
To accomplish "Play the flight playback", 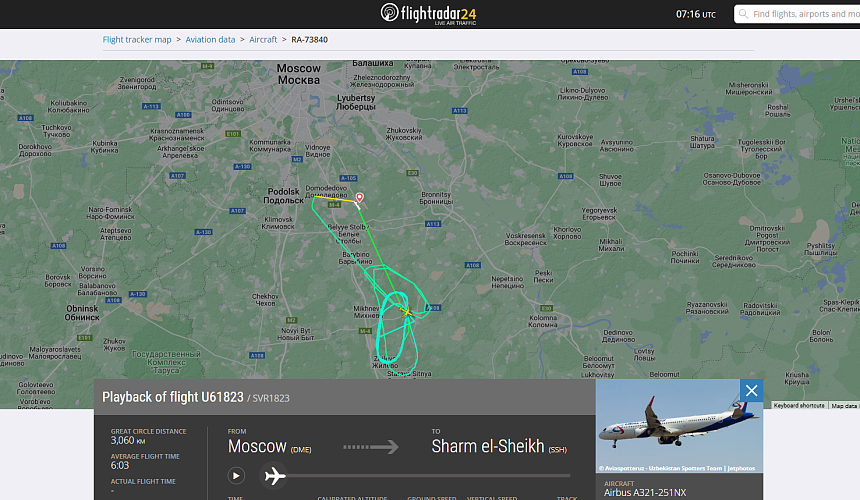I will tap(236, 475).
